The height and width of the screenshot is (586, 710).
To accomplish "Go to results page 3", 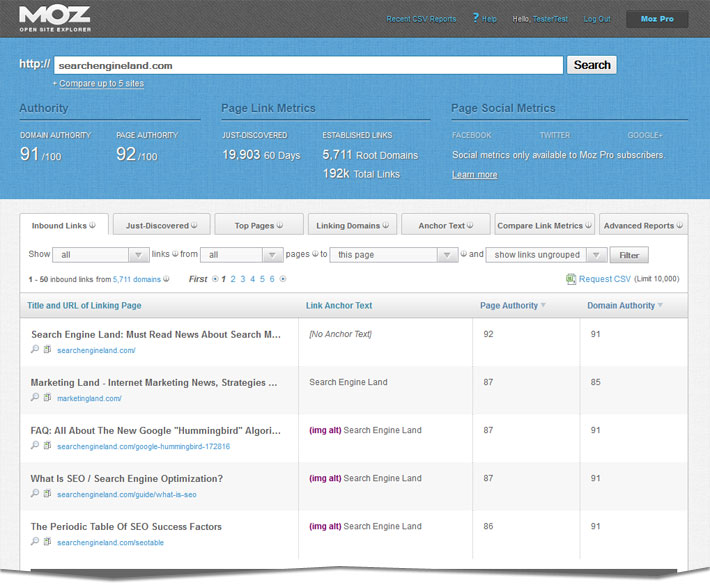I will point(243,279).
